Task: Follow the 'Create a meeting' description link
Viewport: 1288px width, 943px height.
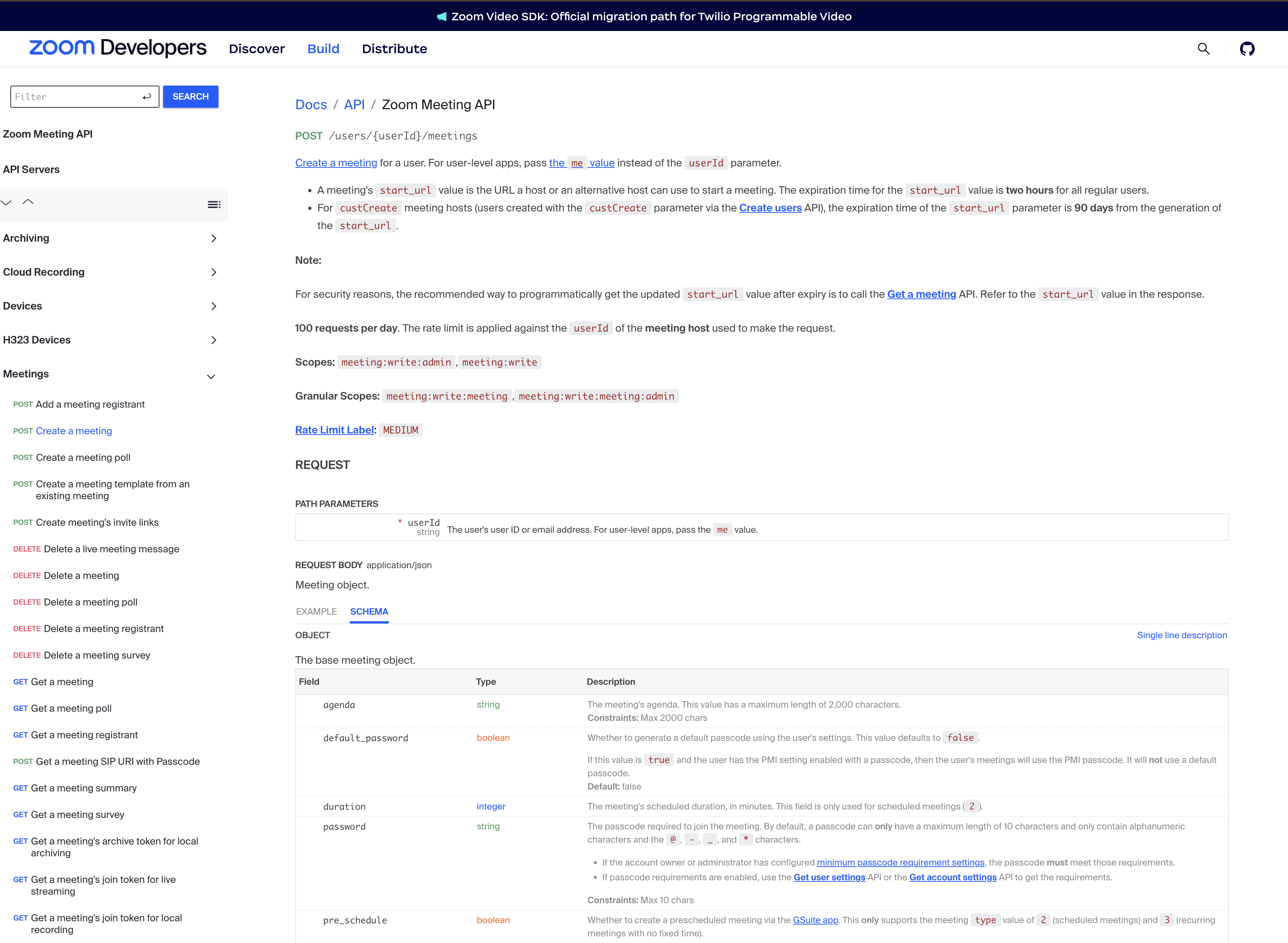Action: click(x=336, y=163)
